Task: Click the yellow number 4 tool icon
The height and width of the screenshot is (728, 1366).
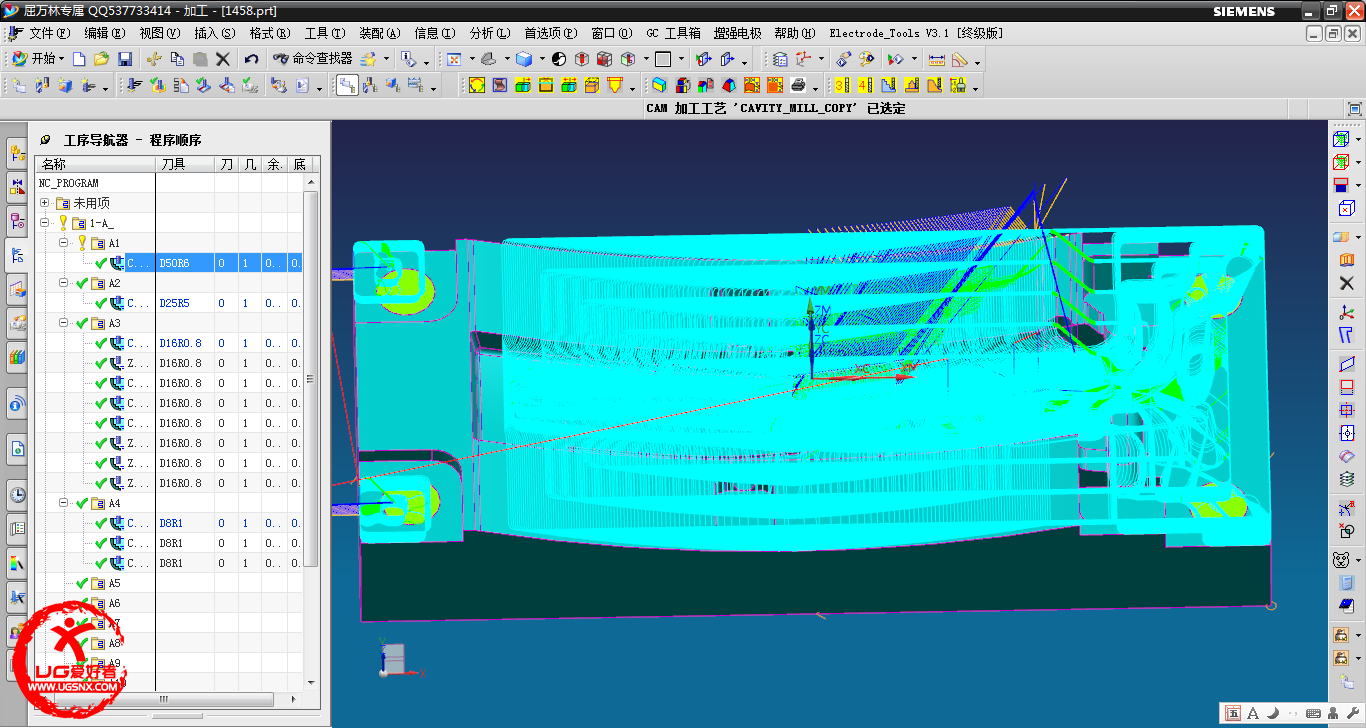Action: [x=865, y=86]
